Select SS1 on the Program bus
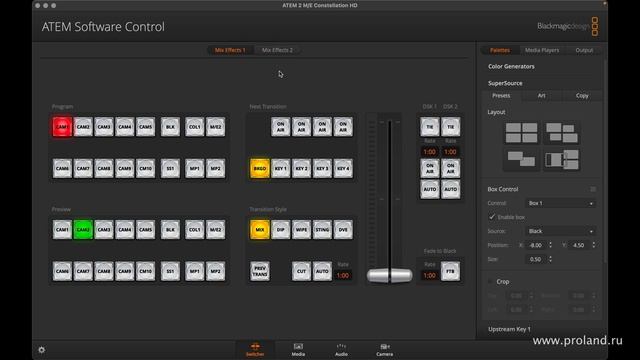Image resolution: width=640 pixels, height=360 pixels. [170, 168]
